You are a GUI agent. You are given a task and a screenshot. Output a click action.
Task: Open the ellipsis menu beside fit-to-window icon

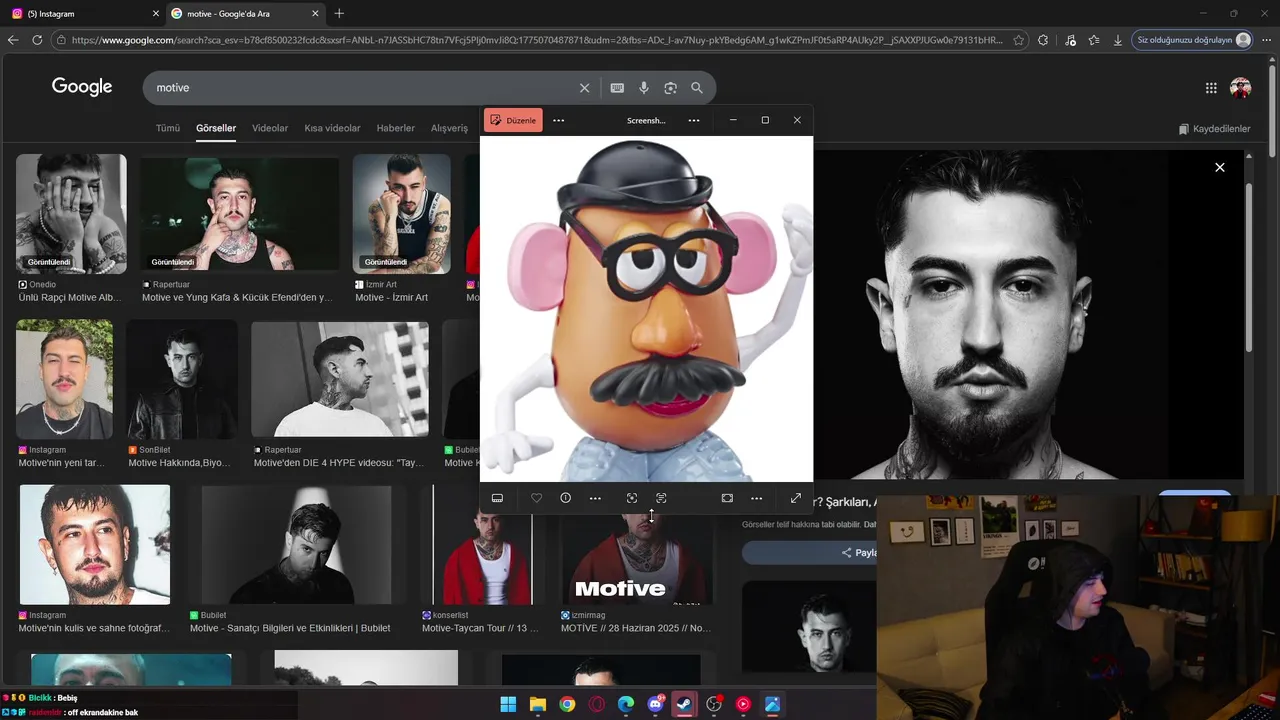tap(756, 498)
